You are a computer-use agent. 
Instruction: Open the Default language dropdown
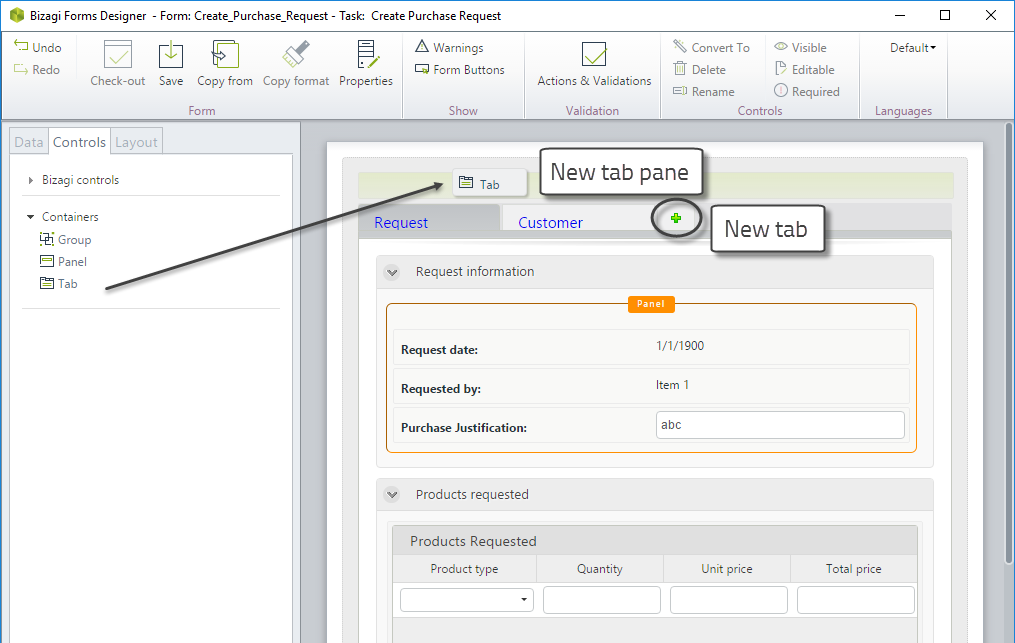click(x=913, y=47)
